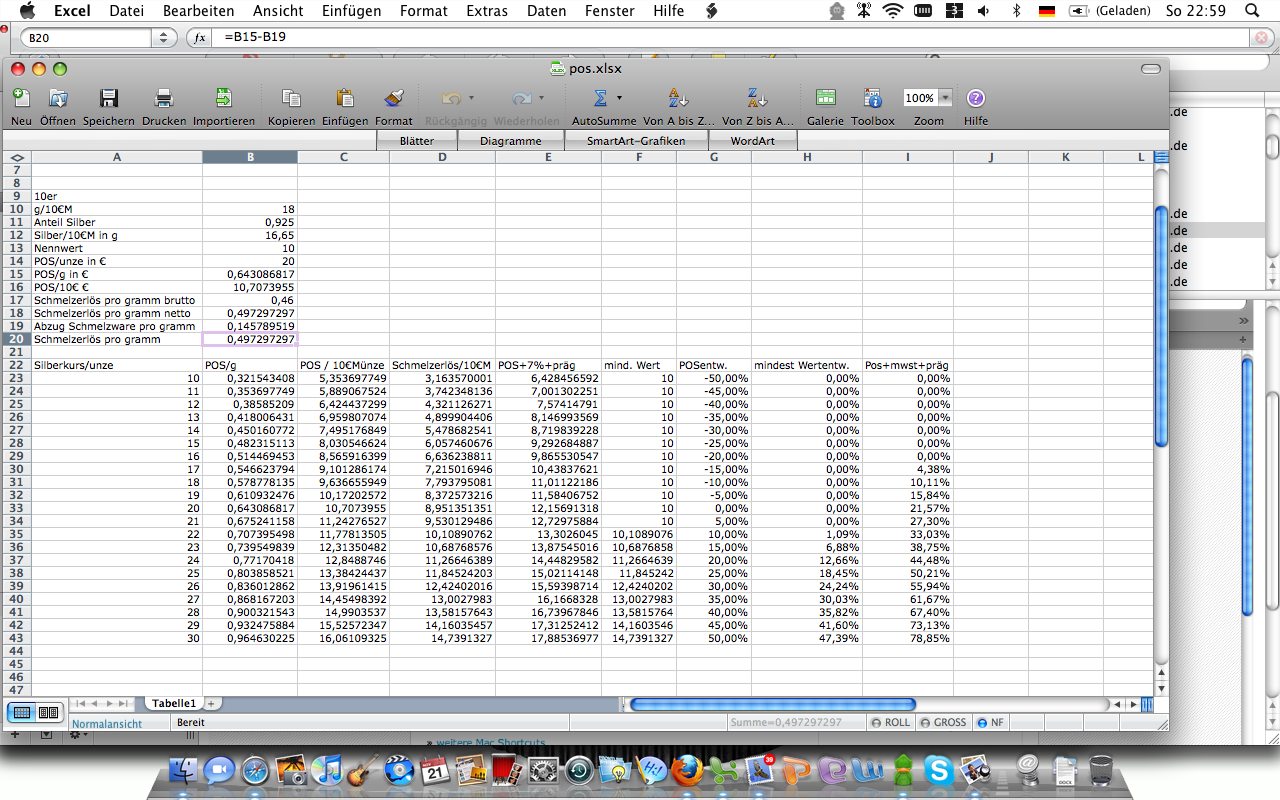Click the Format paintbrush icon
Screen dimensions: 1280x800
click(394, 99)
